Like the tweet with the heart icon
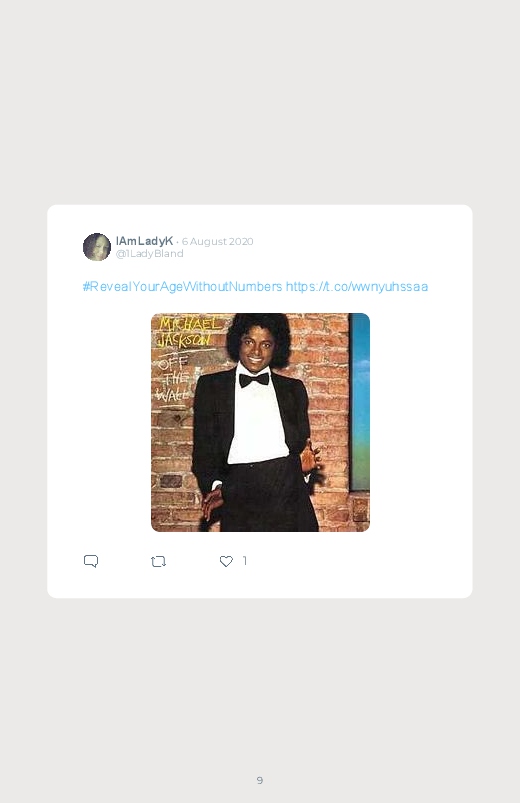Screen dimensions: 520x803 click(x=226, y=561)
